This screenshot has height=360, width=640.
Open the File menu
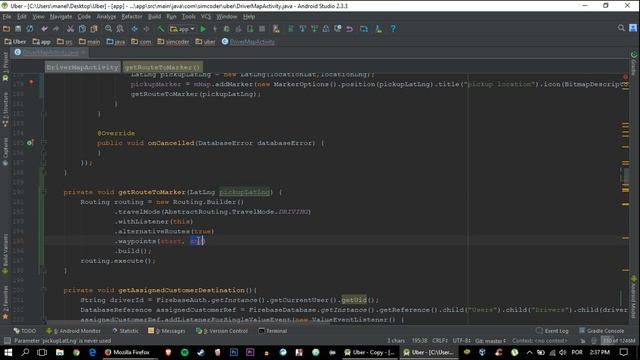pyautogui.click(x=7, y=17)
